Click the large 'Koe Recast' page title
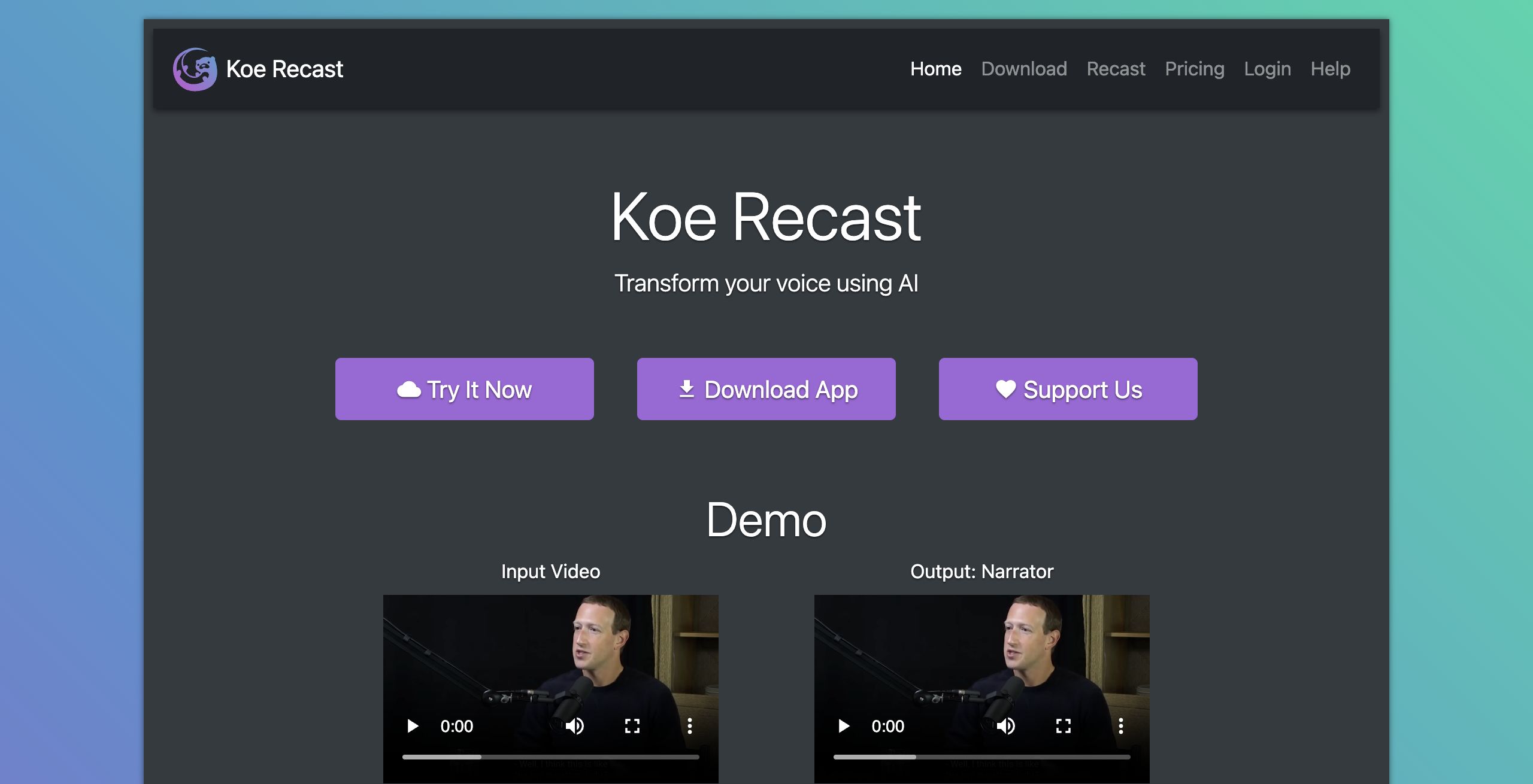The height and width of the screenshot is (784, 1533). tap(766, 217)
